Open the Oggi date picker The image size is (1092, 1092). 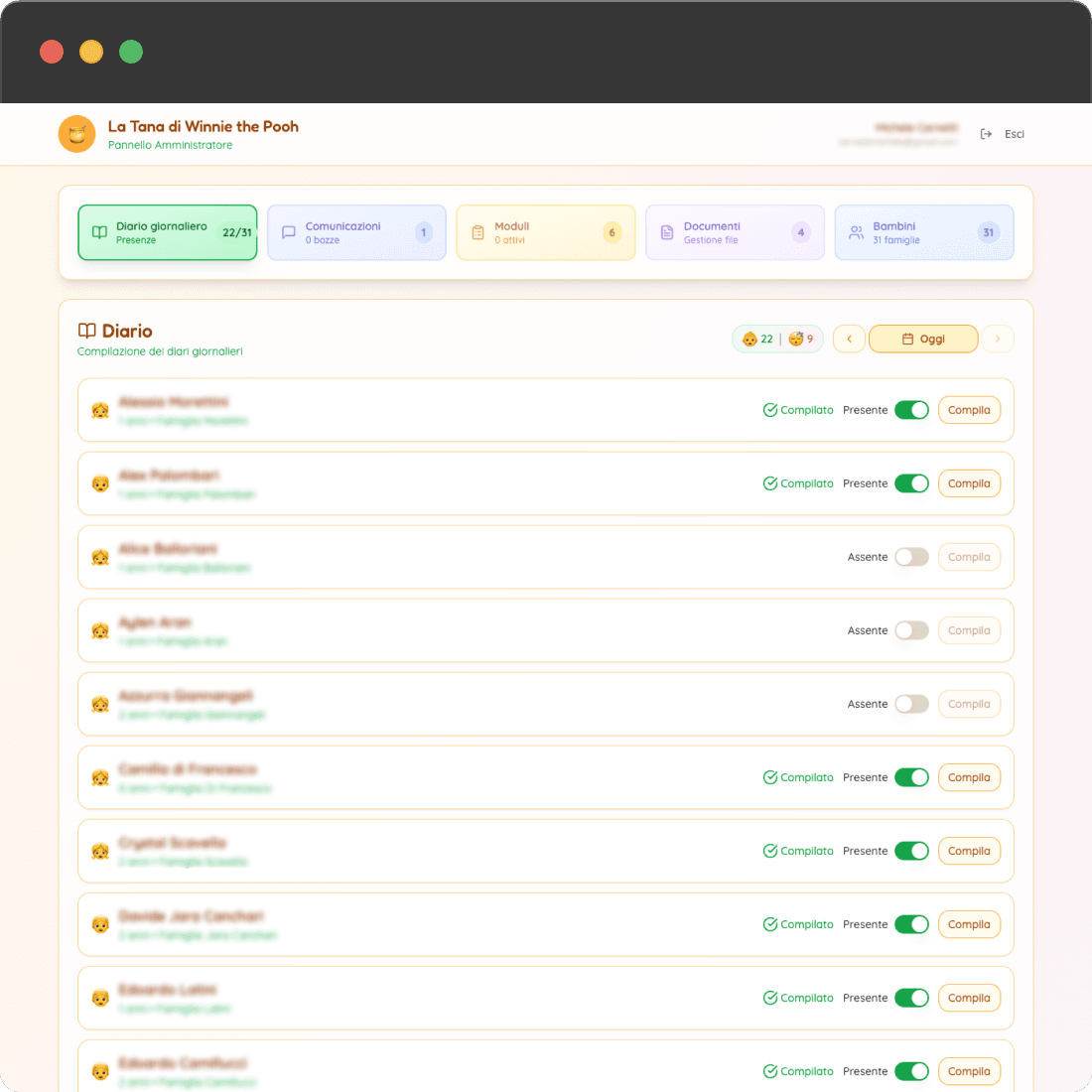[923, 340]
